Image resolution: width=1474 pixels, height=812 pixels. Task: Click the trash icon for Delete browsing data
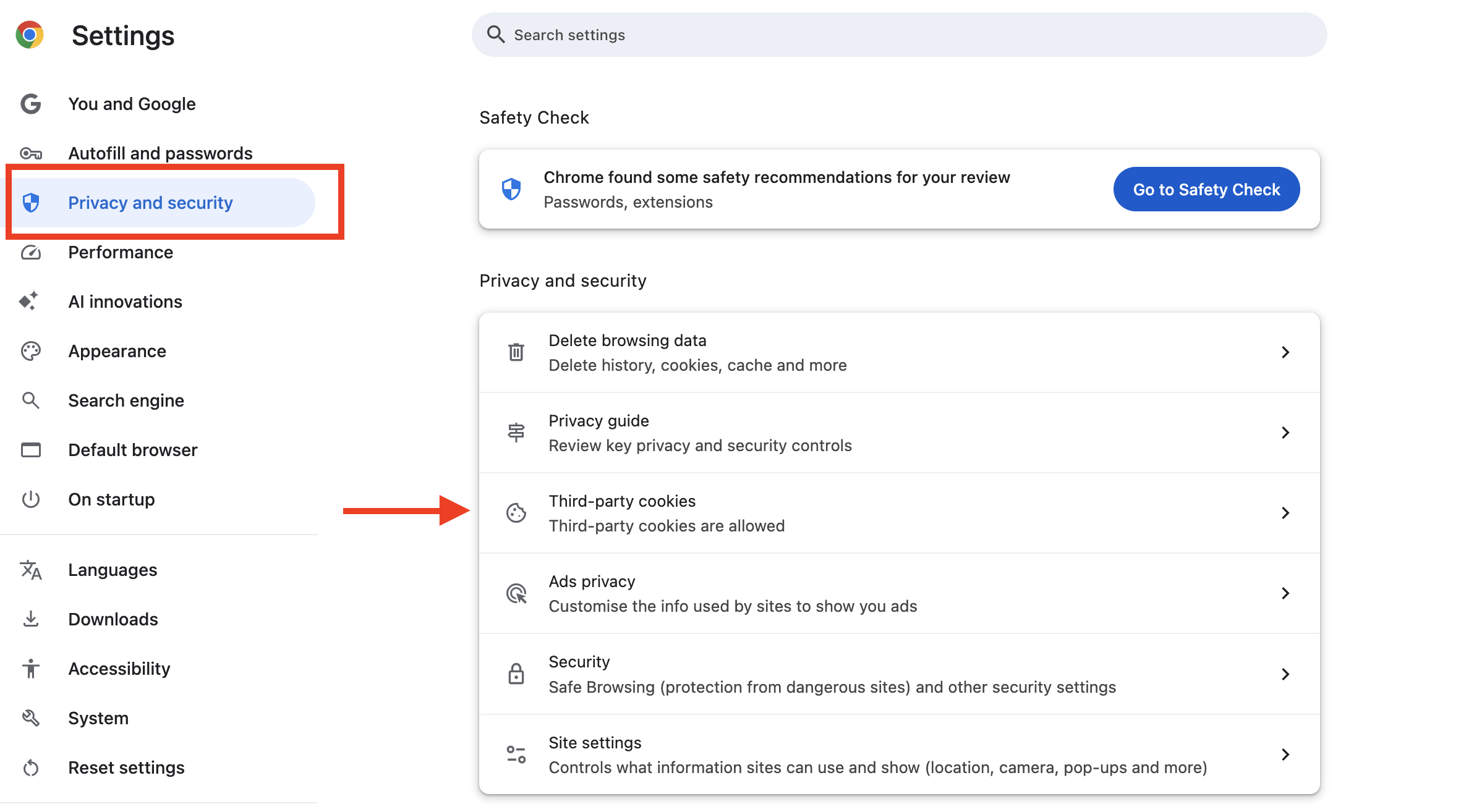[x=516, y=352]
